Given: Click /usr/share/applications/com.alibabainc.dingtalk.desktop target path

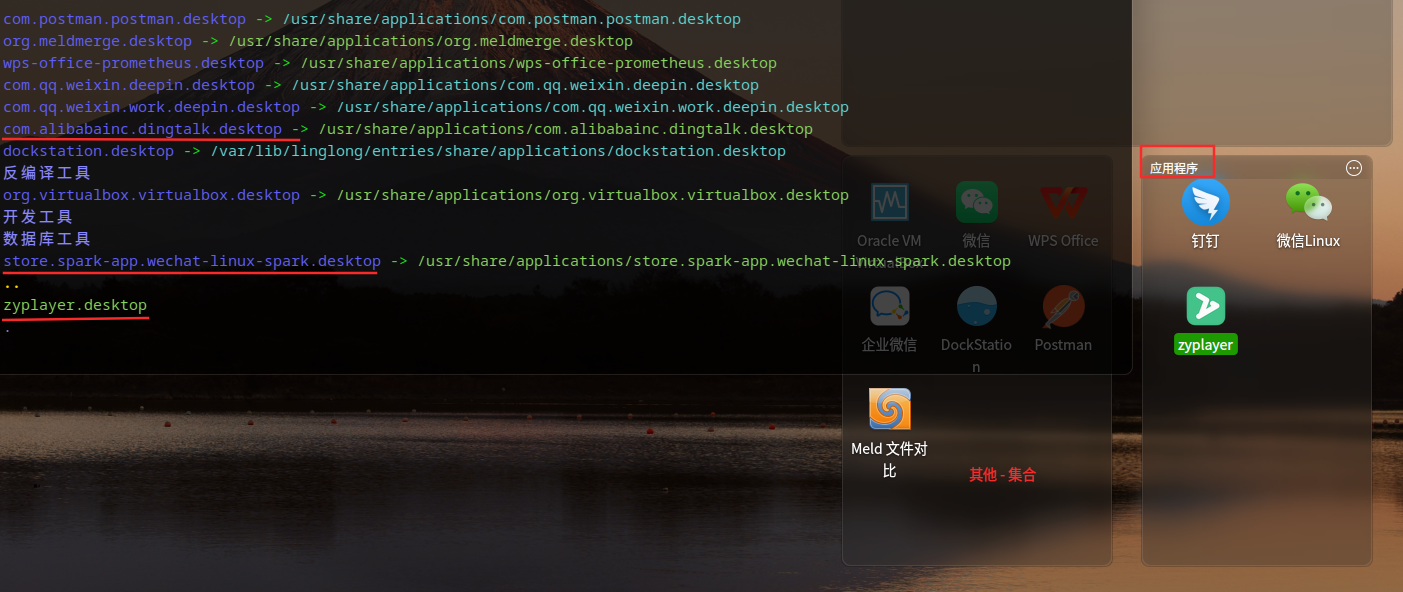Looking at the screenshot, I should click(x=566, y=129).
